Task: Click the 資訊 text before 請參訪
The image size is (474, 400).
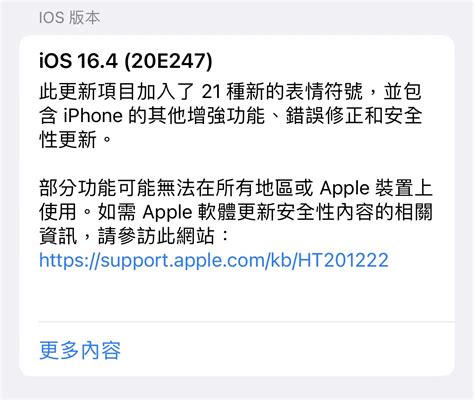Action: 58,236
